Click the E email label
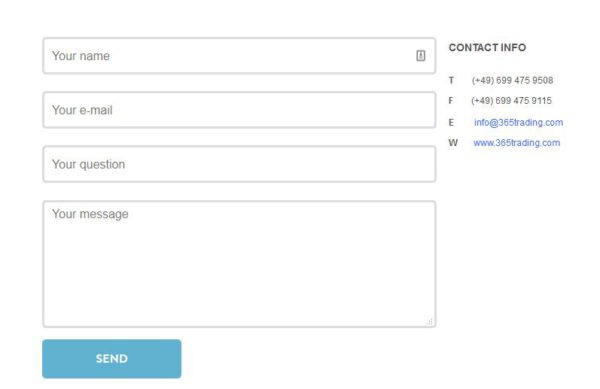This screenshot has height=389, width=600. (451, 122)
